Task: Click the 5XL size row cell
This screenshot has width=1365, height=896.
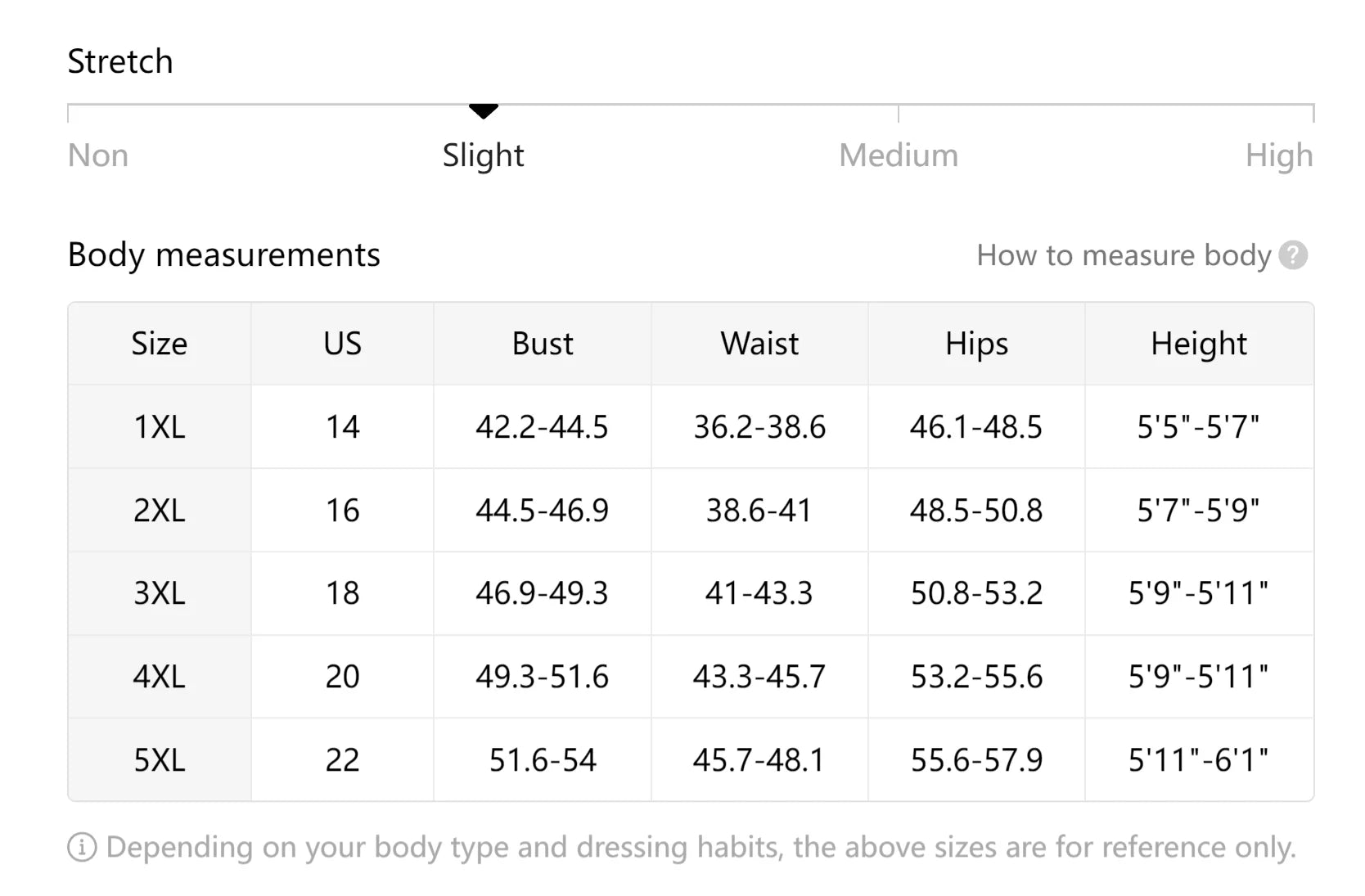Action: [x=160, y=760]
